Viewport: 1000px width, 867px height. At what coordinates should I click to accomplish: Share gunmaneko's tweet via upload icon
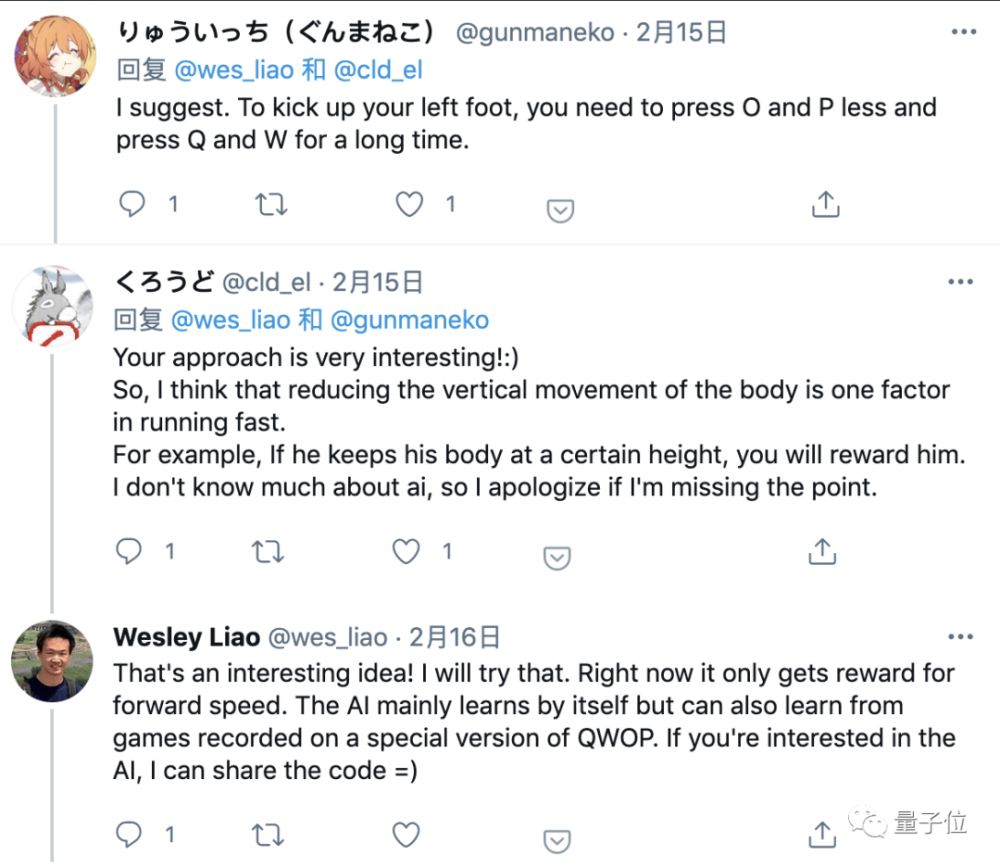tap(825, 204)
